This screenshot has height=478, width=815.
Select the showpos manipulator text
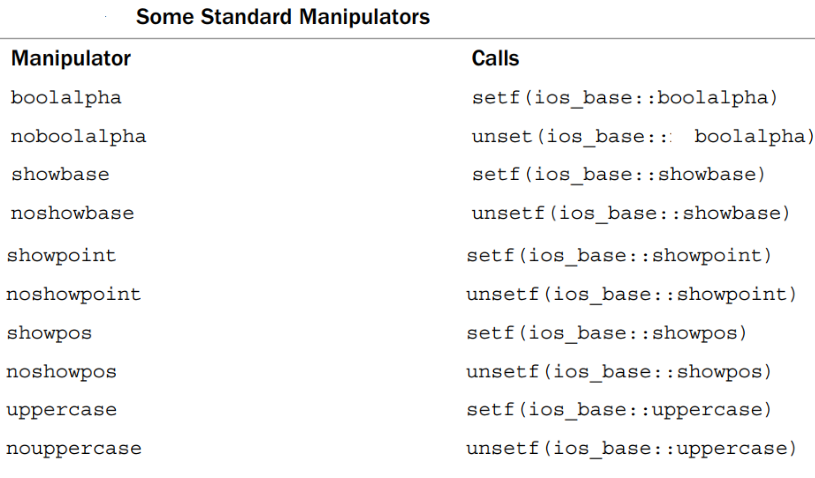49,333
